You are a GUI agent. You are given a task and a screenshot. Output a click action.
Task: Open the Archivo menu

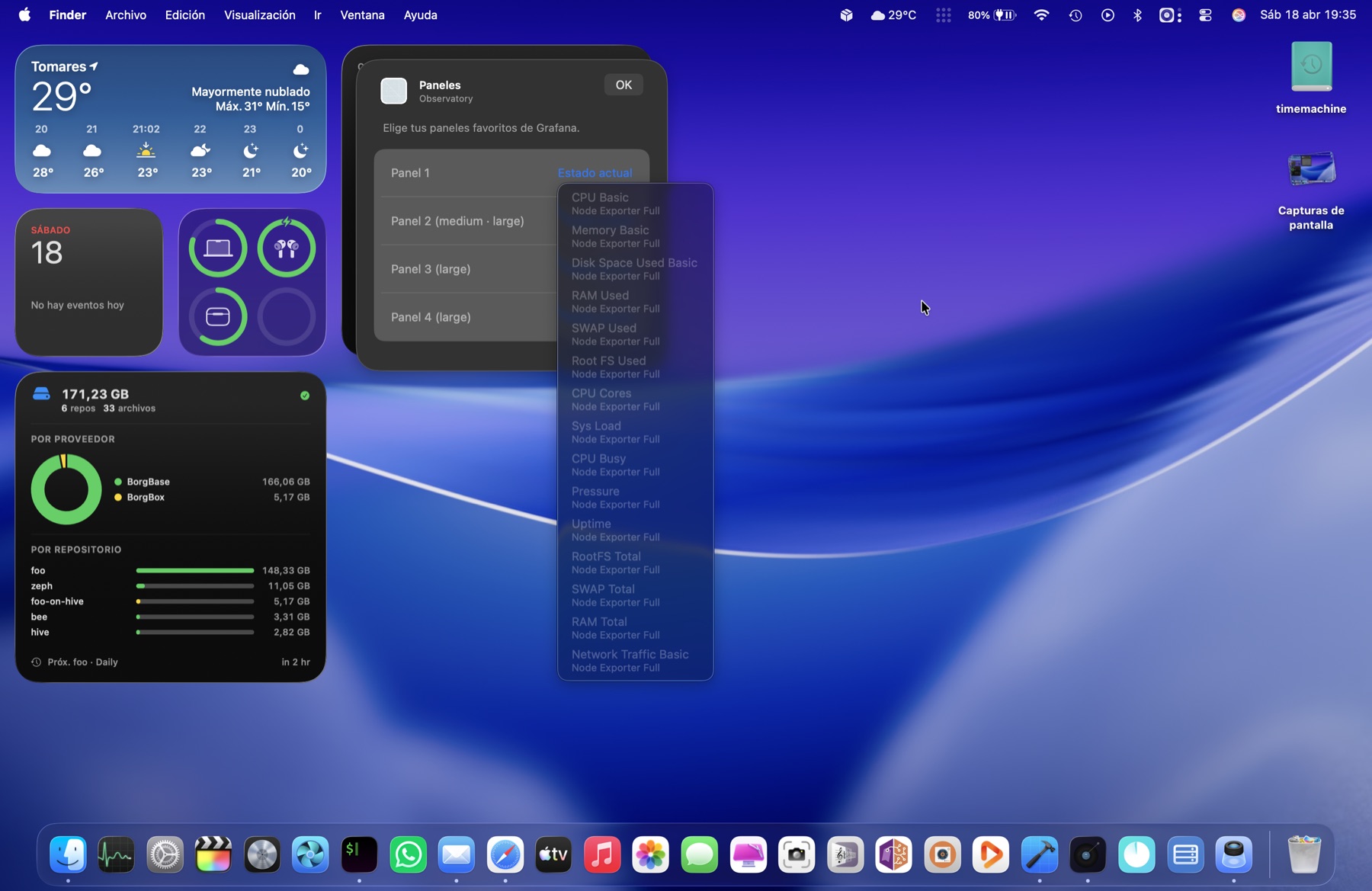pyautogui.click(x=125, y=14)
